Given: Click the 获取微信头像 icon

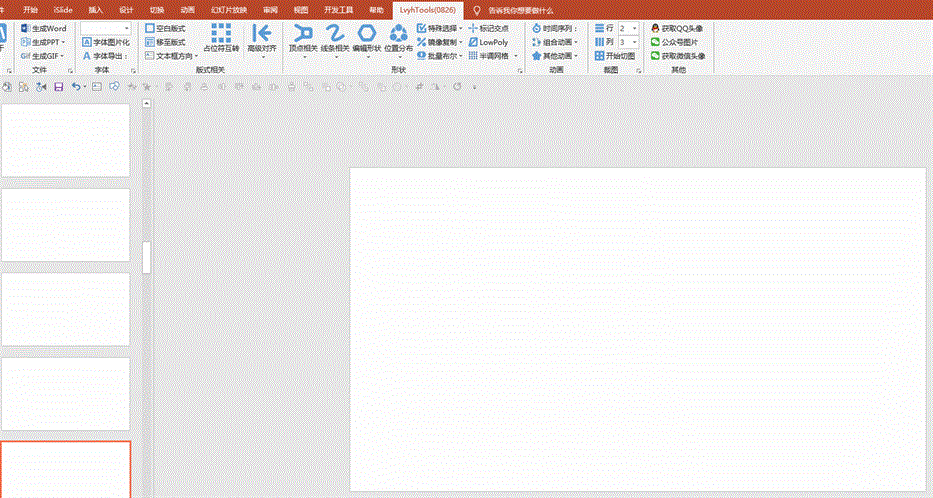Looking at the screenshot, I should pos(655,56).
